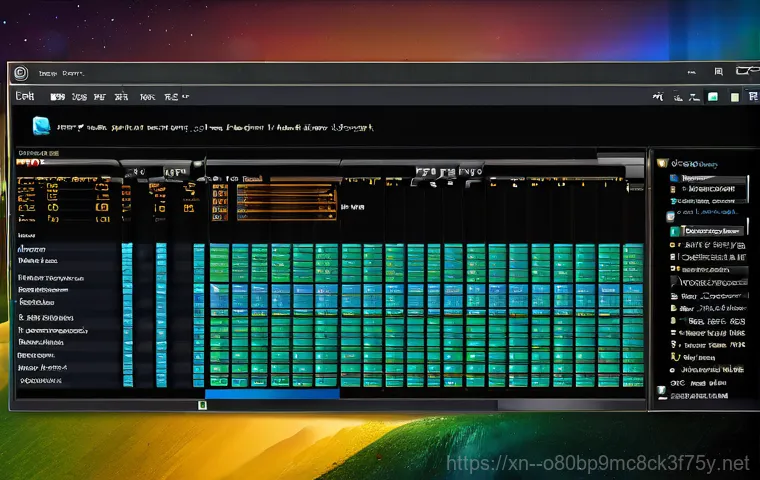Screen dimensions: 760x480
Task: Expand the highlighted group header in right panel
Action: (x=714, y=231)
